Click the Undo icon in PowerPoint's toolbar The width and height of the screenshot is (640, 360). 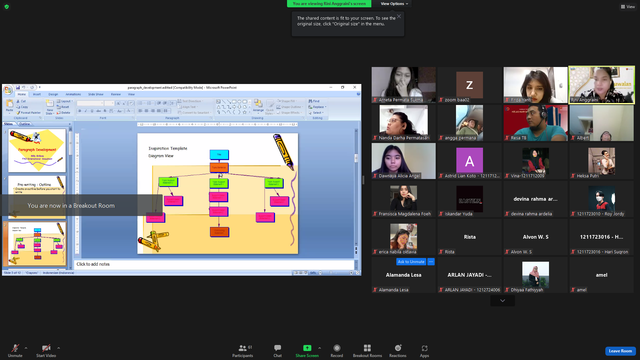point(24,87)
